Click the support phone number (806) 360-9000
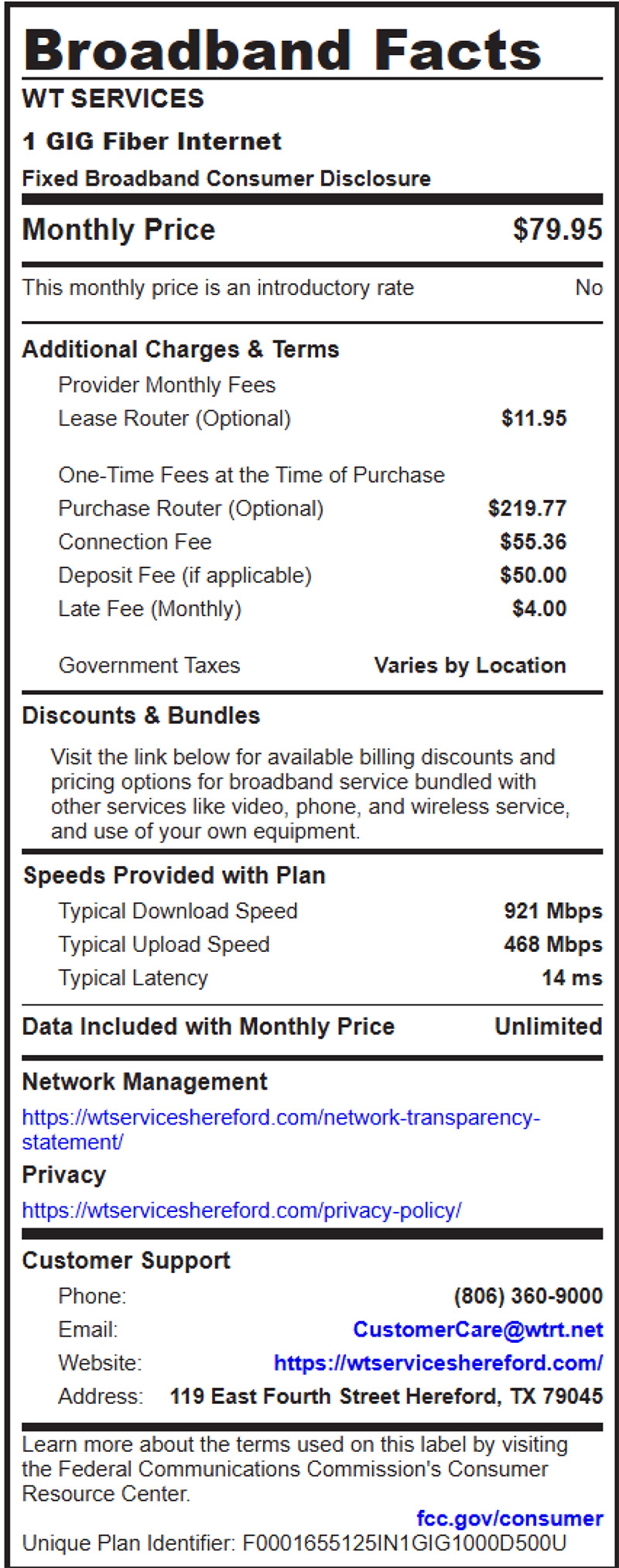This screenshot has width=619, height=1568. click(x=528, y=1296)
